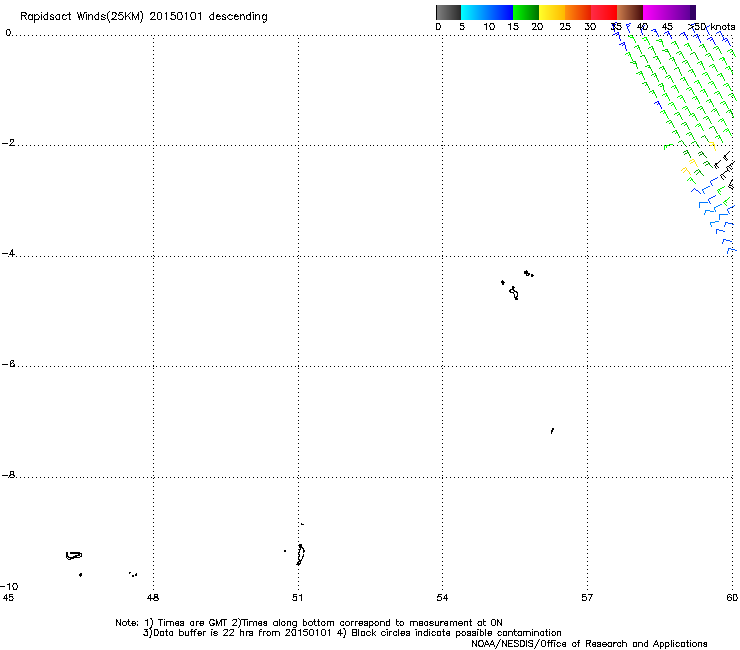Image resolution: width=740 pixels, height=650 pixels.
Task: Click the note line starting 'Note: 1) Times are GMT'
Action: 309,623
